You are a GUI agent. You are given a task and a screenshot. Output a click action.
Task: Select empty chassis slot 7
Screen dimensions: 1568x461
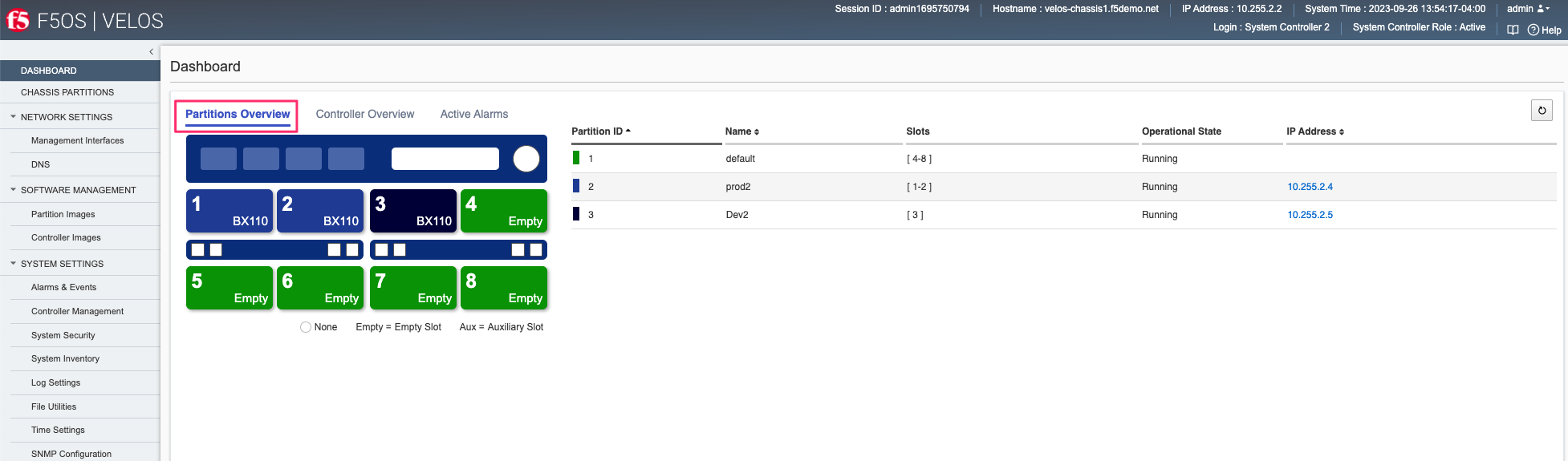click(x=413, y=288)
